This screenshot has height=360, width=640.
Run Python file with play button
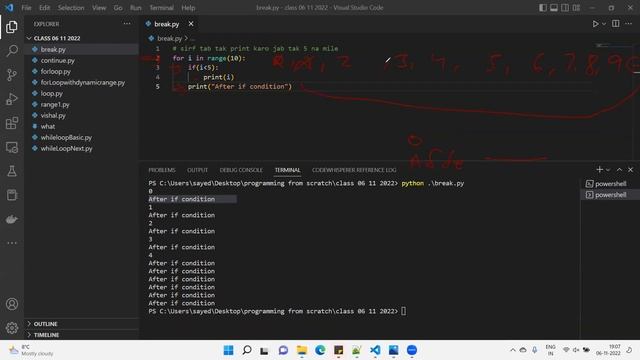(595, 24)
